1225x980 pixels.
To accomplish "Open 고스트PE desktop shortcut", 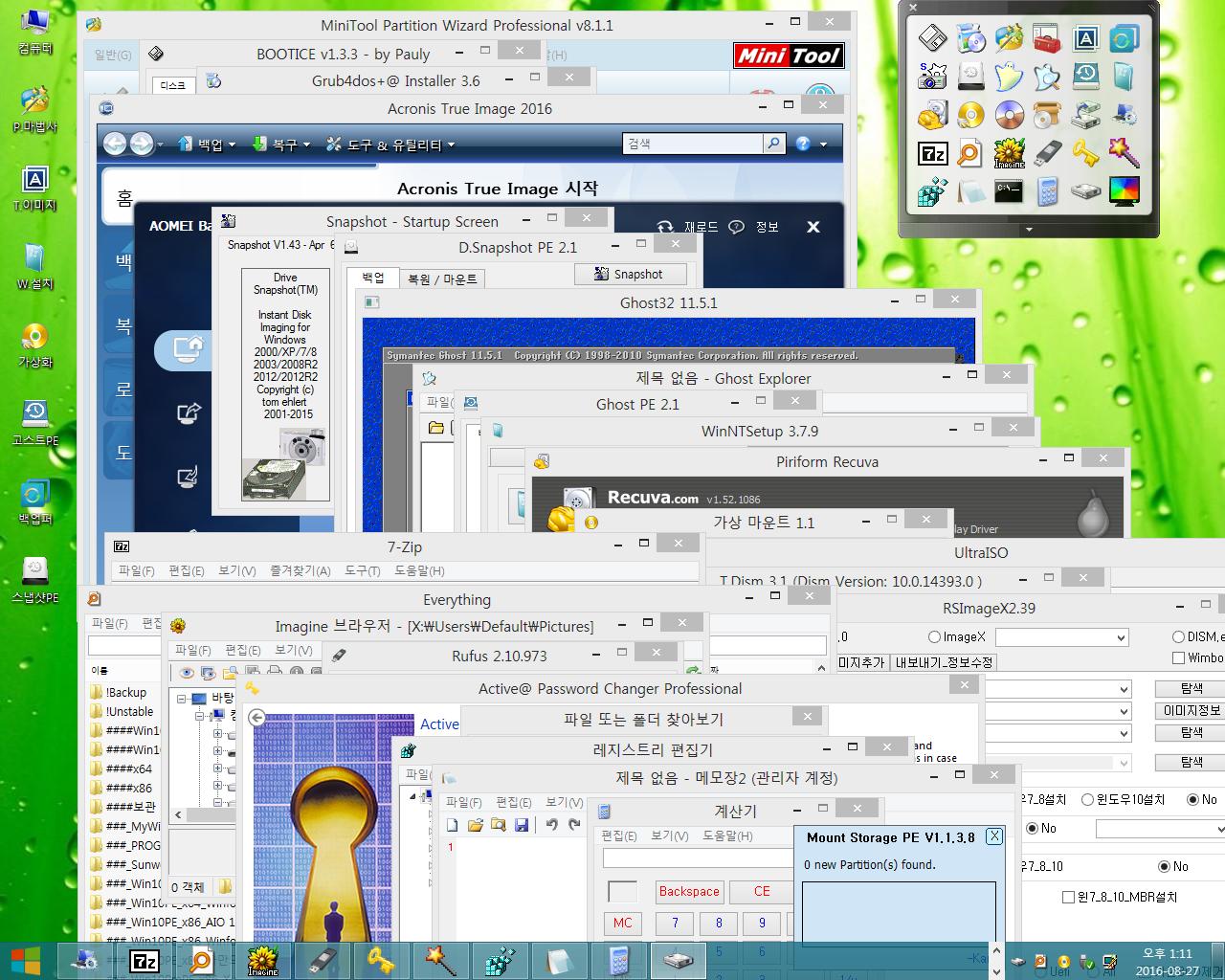I will 35,424.
